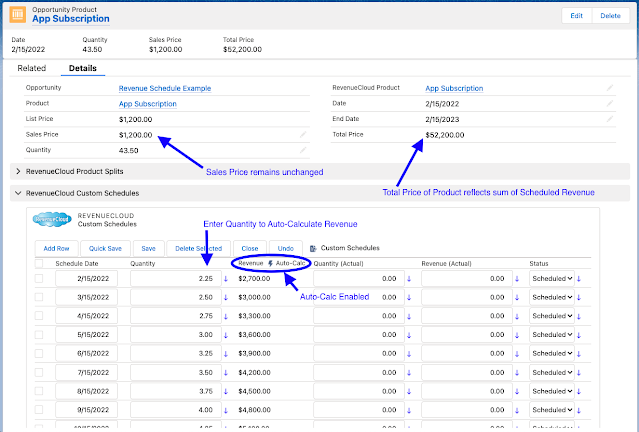
Task: Copy down Status arrow in 6/15/2022 row
Action: (579, 354)
